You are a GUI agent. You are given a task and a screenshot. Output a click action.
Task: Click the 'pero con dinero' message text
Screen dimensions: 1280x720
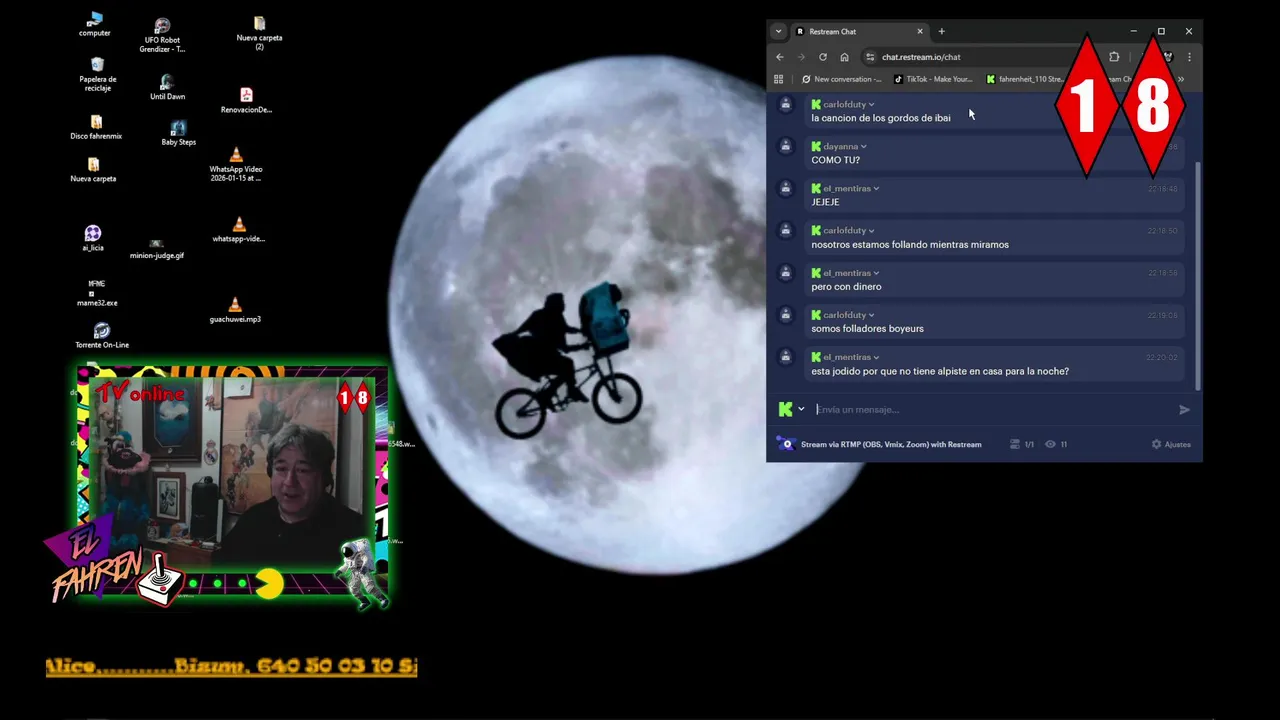coord(846,287)
